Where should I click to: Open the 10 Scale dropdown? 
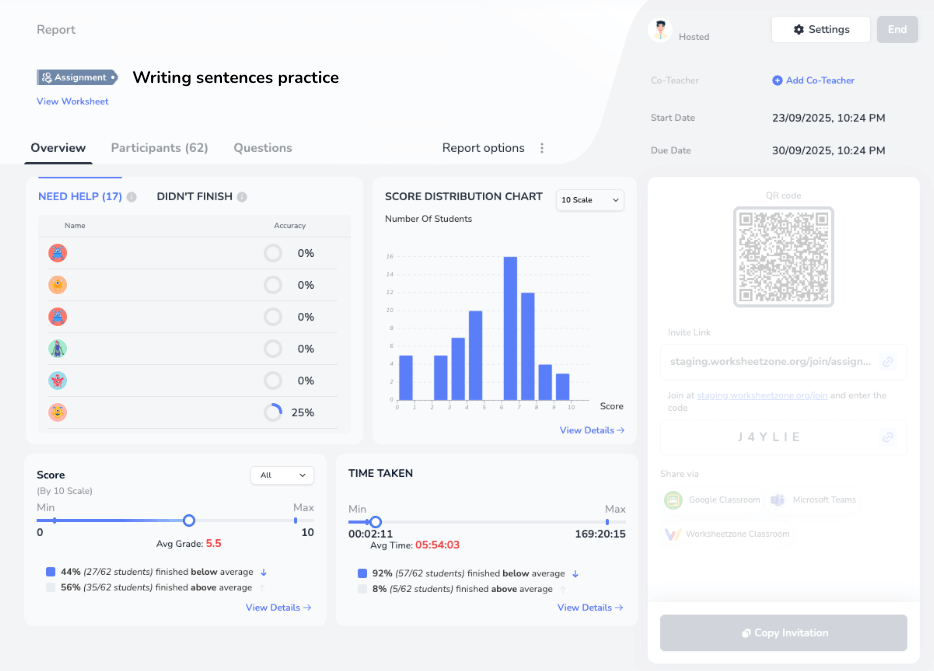(590, 200)
